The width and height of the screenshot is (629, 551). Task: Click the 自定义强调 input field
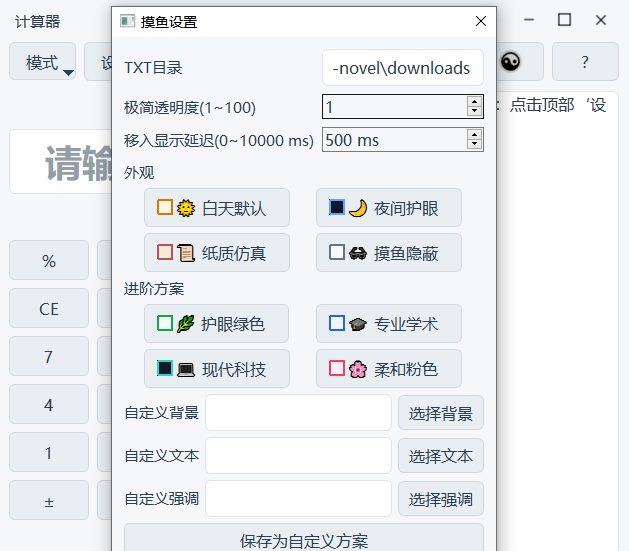click(298, 498)
